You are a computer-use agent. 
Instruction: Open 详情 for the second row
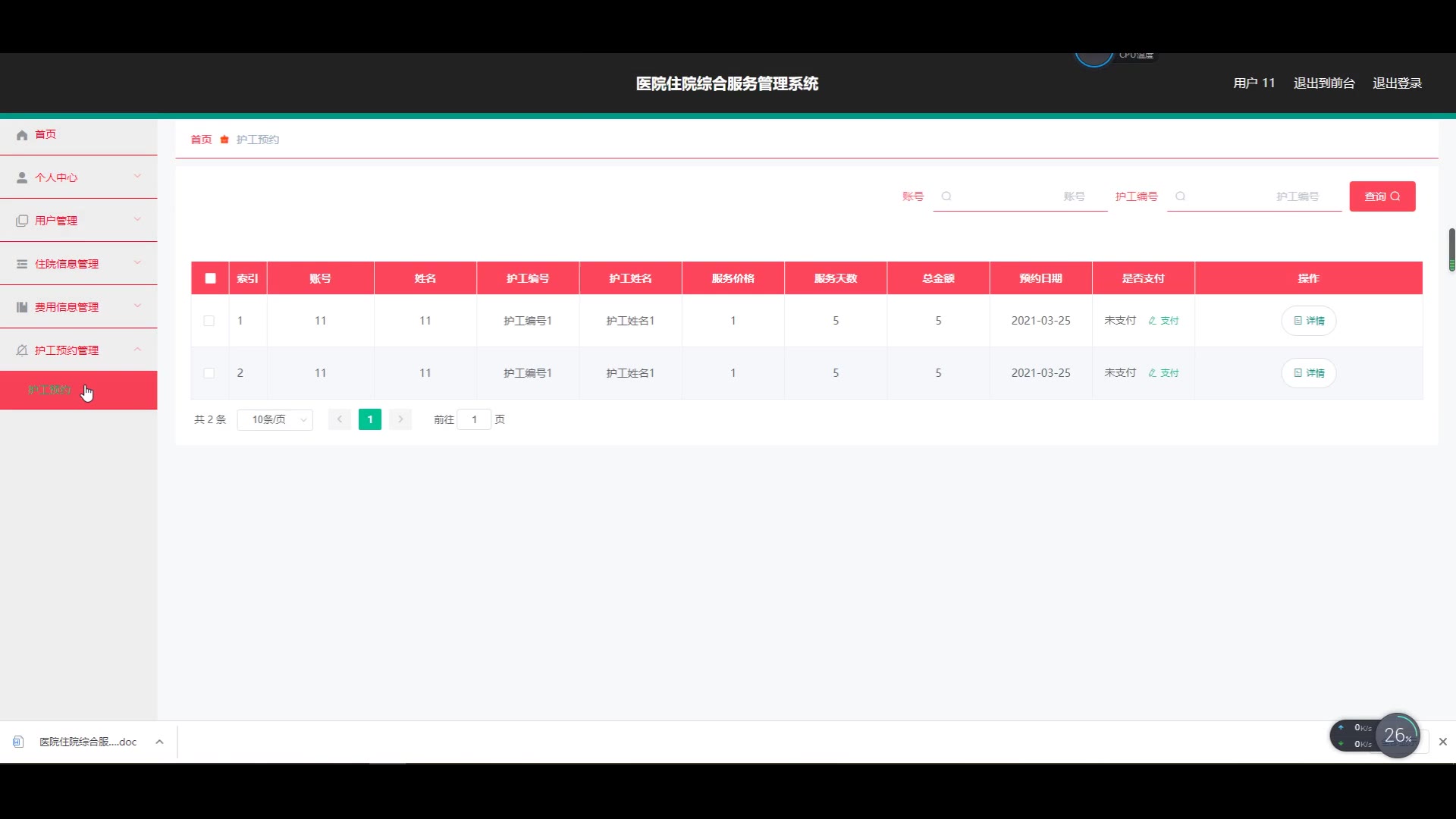[1308, 373]
